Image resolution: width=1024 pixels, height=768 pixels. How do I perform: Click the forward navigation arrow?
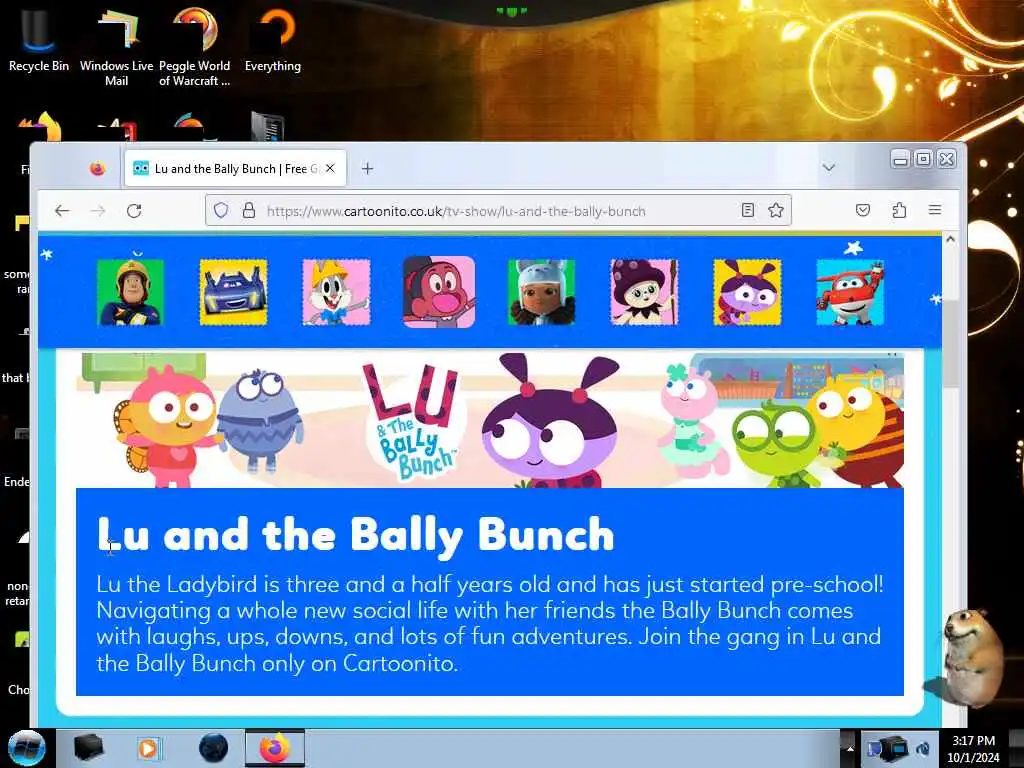(98, 210)
